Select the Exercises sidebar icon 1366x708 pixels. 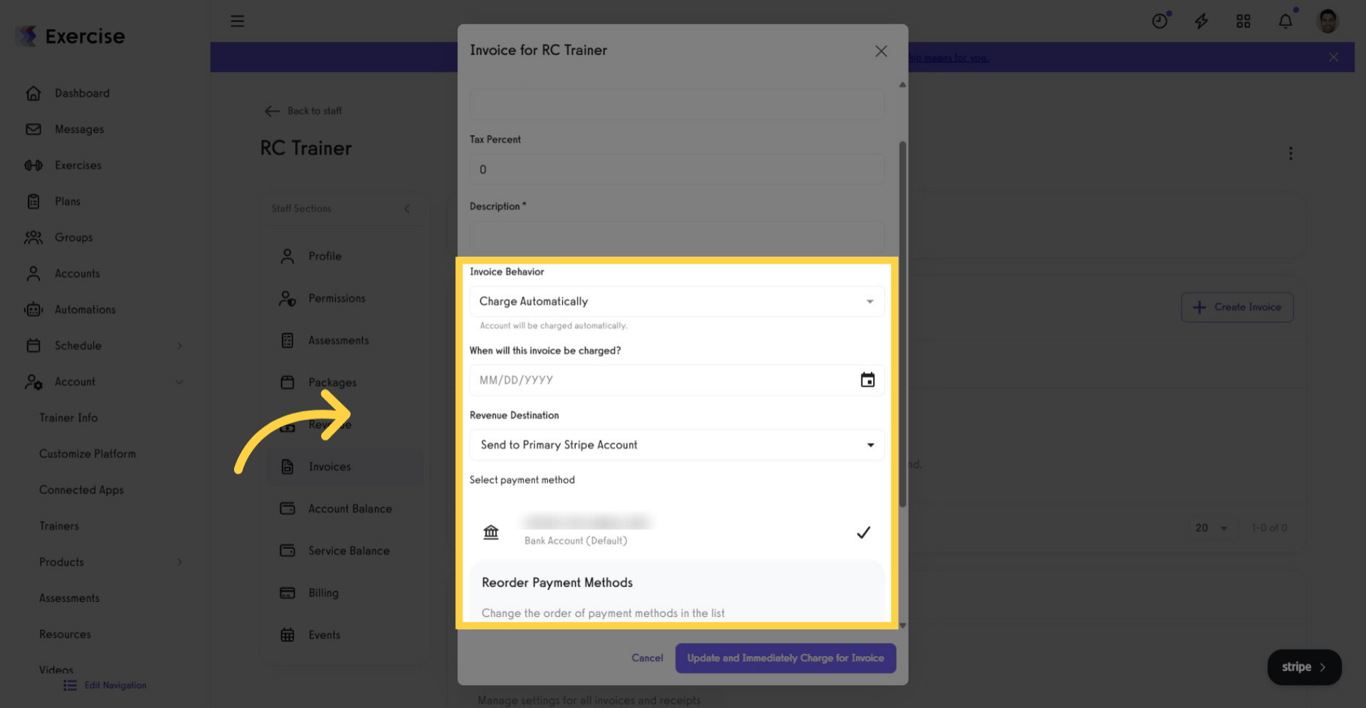(34, 165)
